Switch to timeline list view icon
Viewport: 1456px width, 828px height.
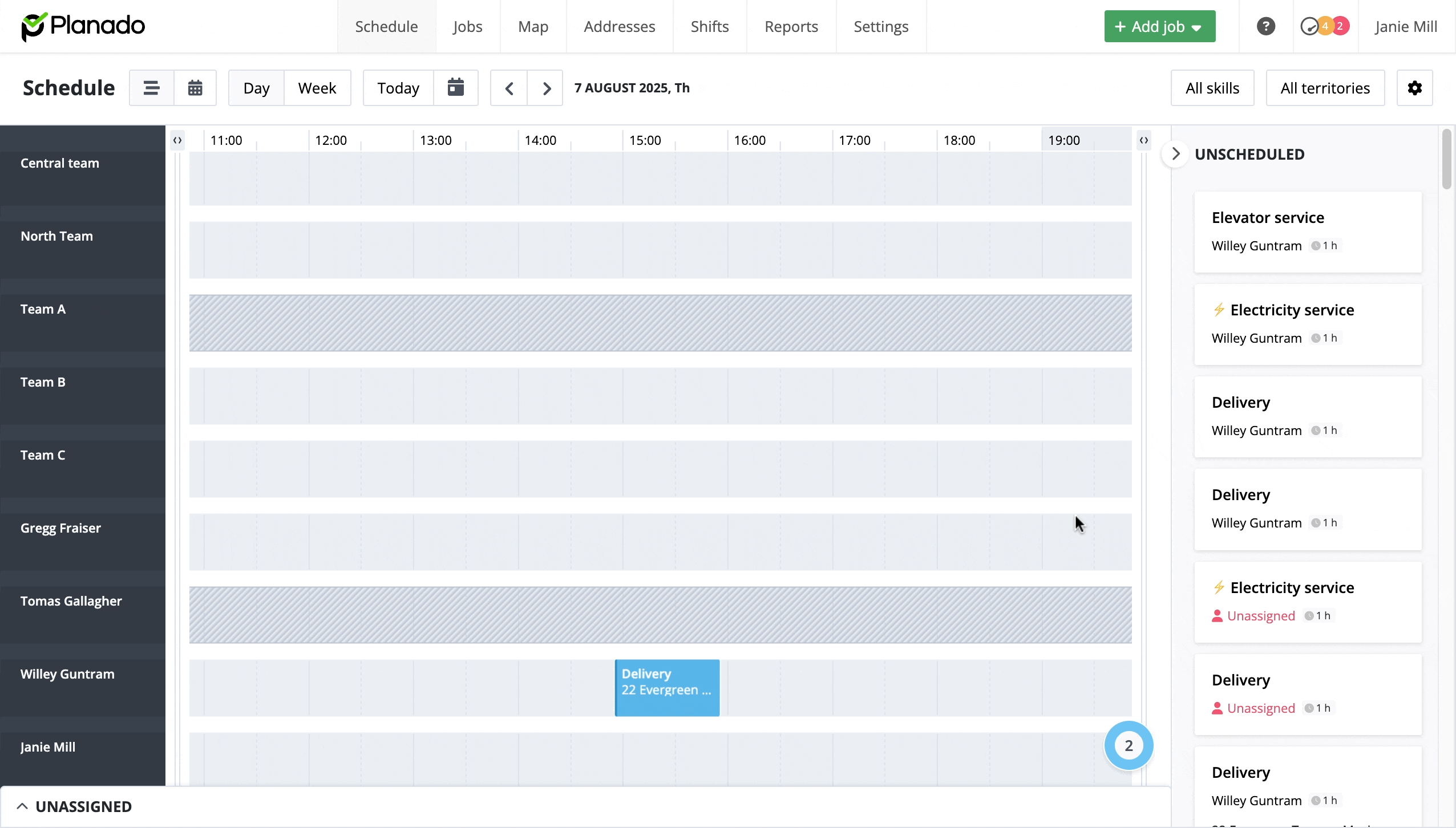(x=151, y=88)
